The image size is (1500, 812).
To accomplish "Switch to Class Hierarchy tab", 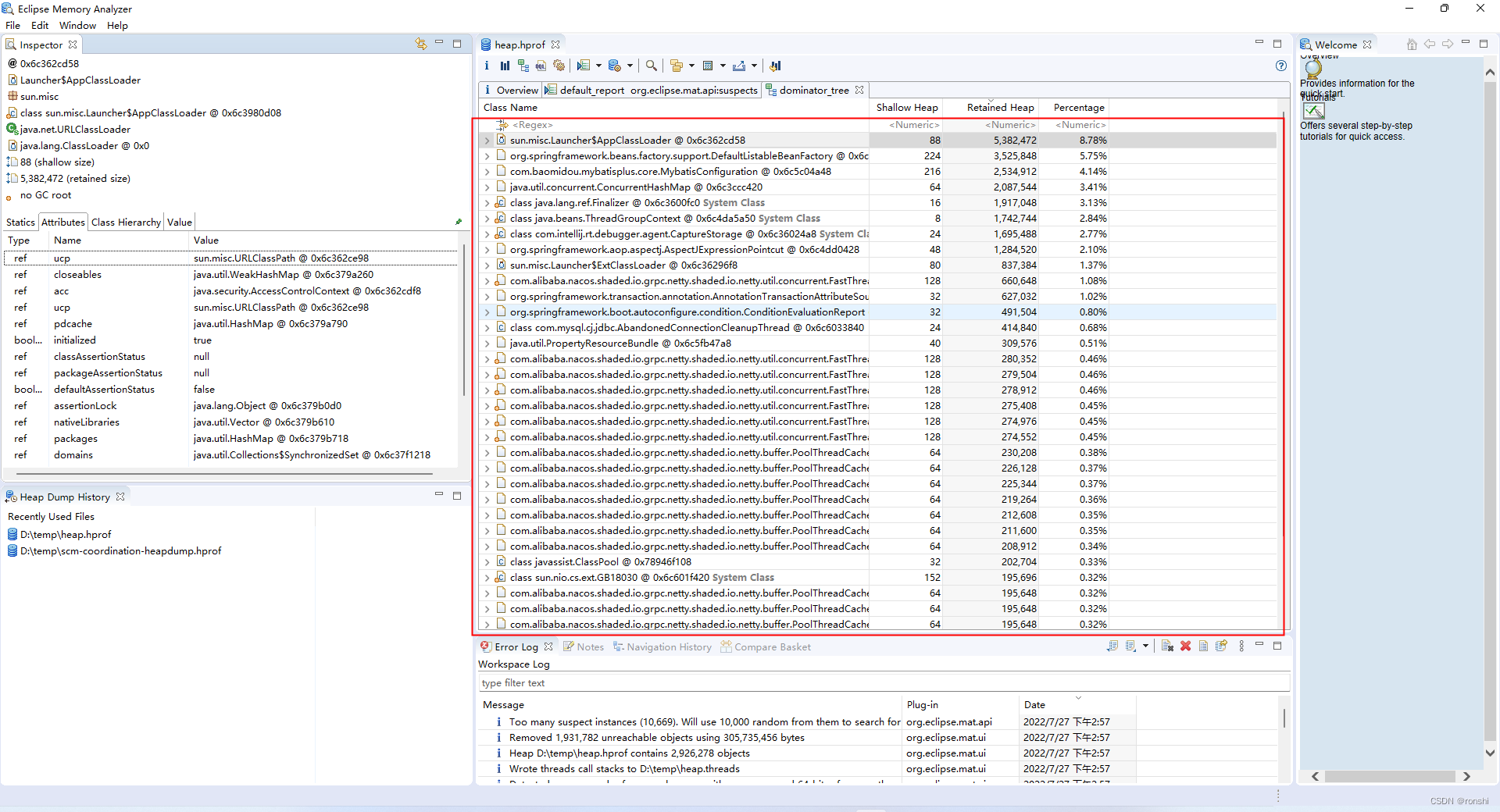I will (x=126, y=222).
